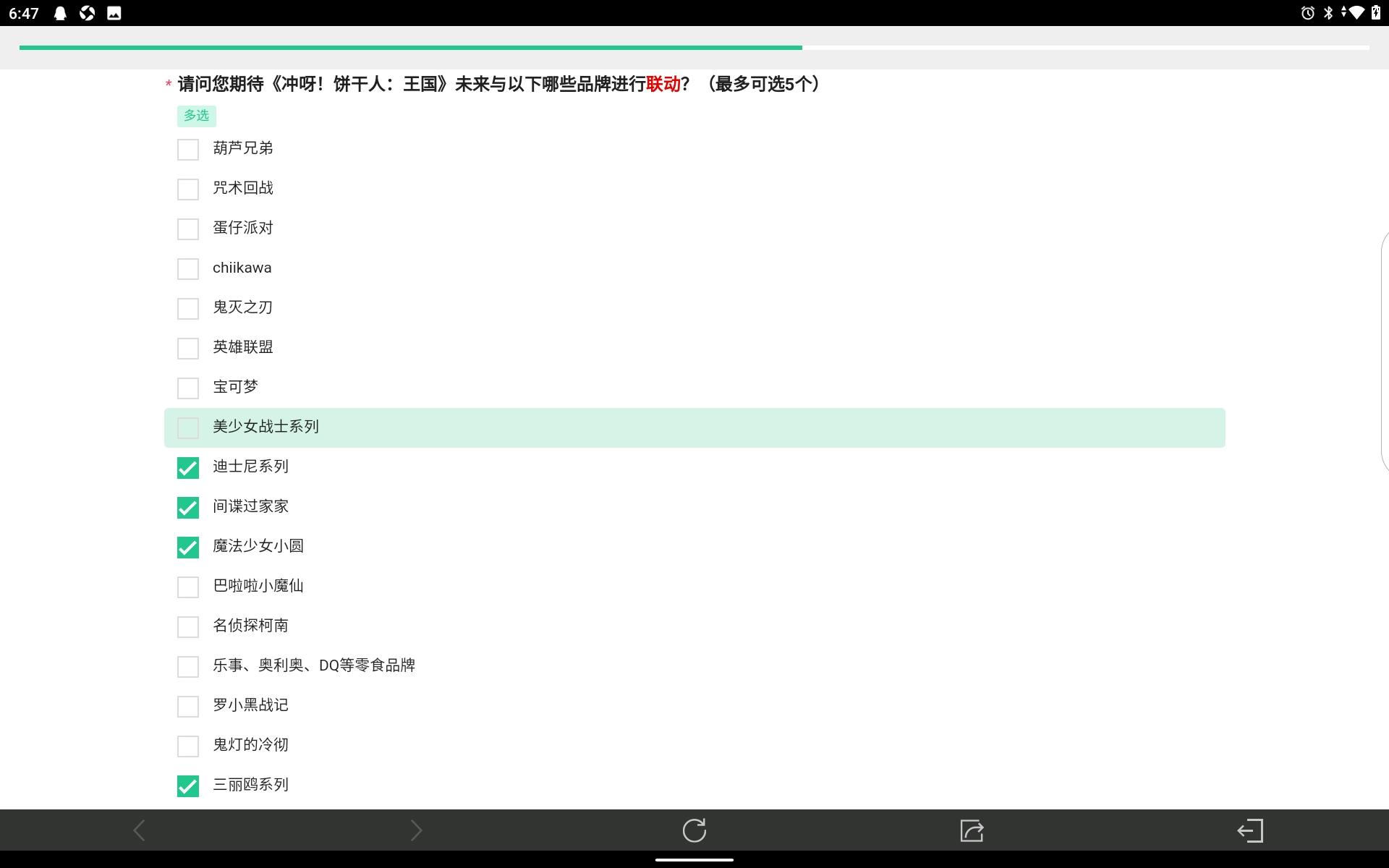Check the 罗小黑战记 checkbox
1389x868 pixels.
(188, 707)
